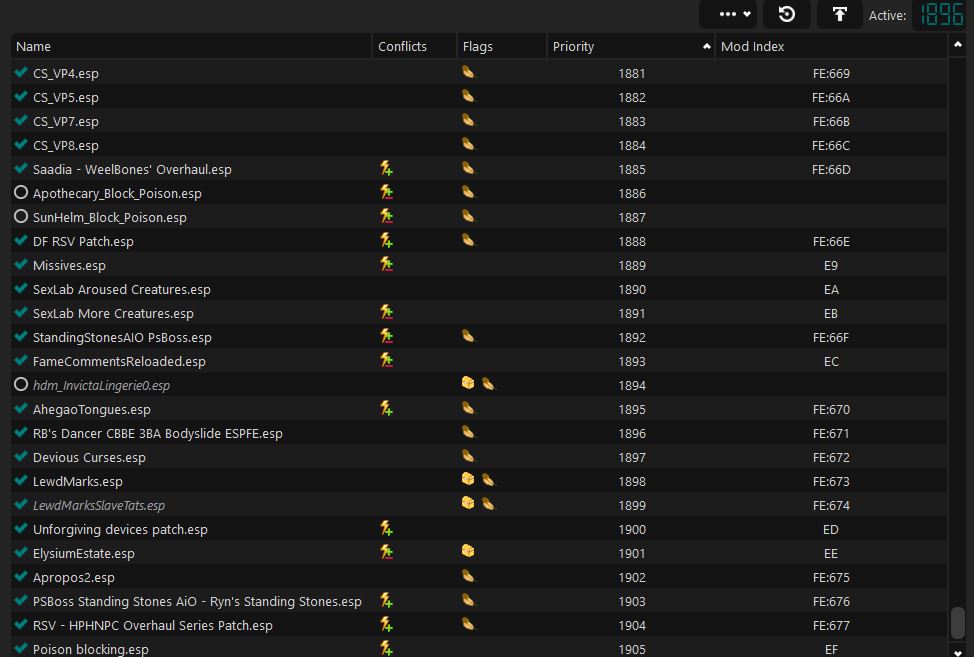This screenshot has height=657, width=974.
Task: Open the three-dots actions dropdown
Action: (728, 14)
